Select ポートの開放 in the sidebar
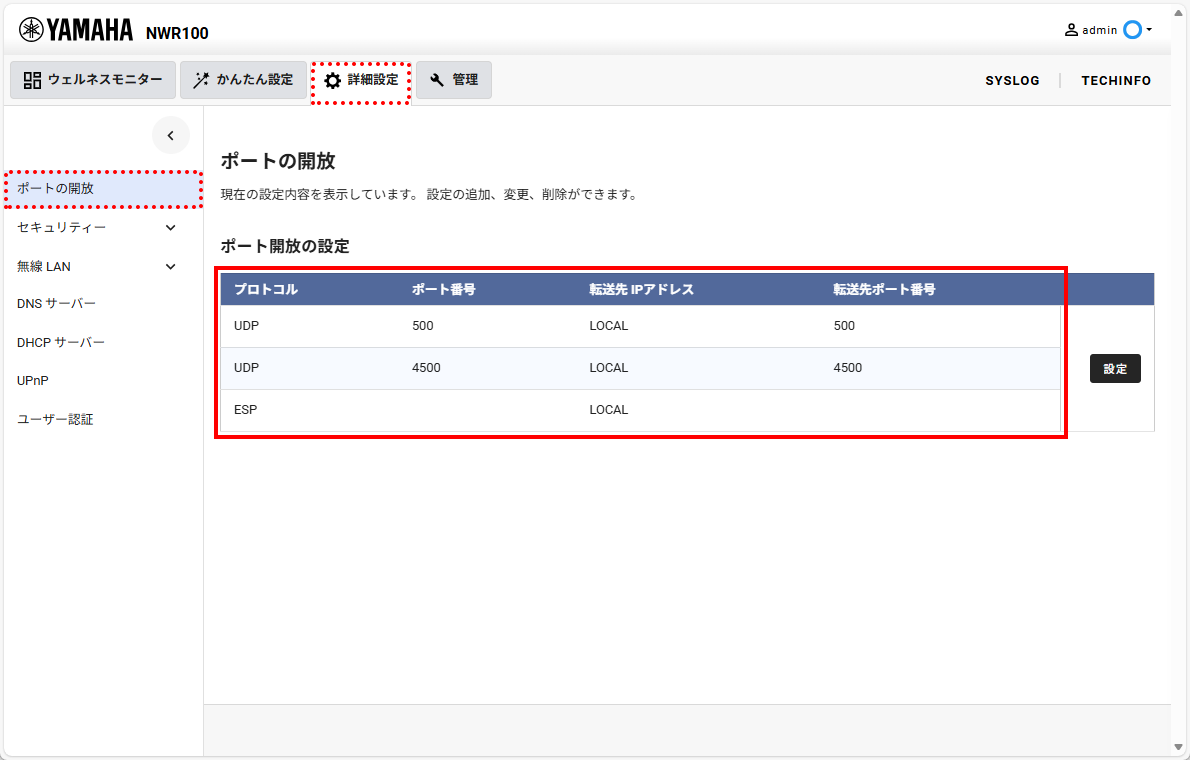The width and height of the screenshot is (1190, 760). coord(103,189)
